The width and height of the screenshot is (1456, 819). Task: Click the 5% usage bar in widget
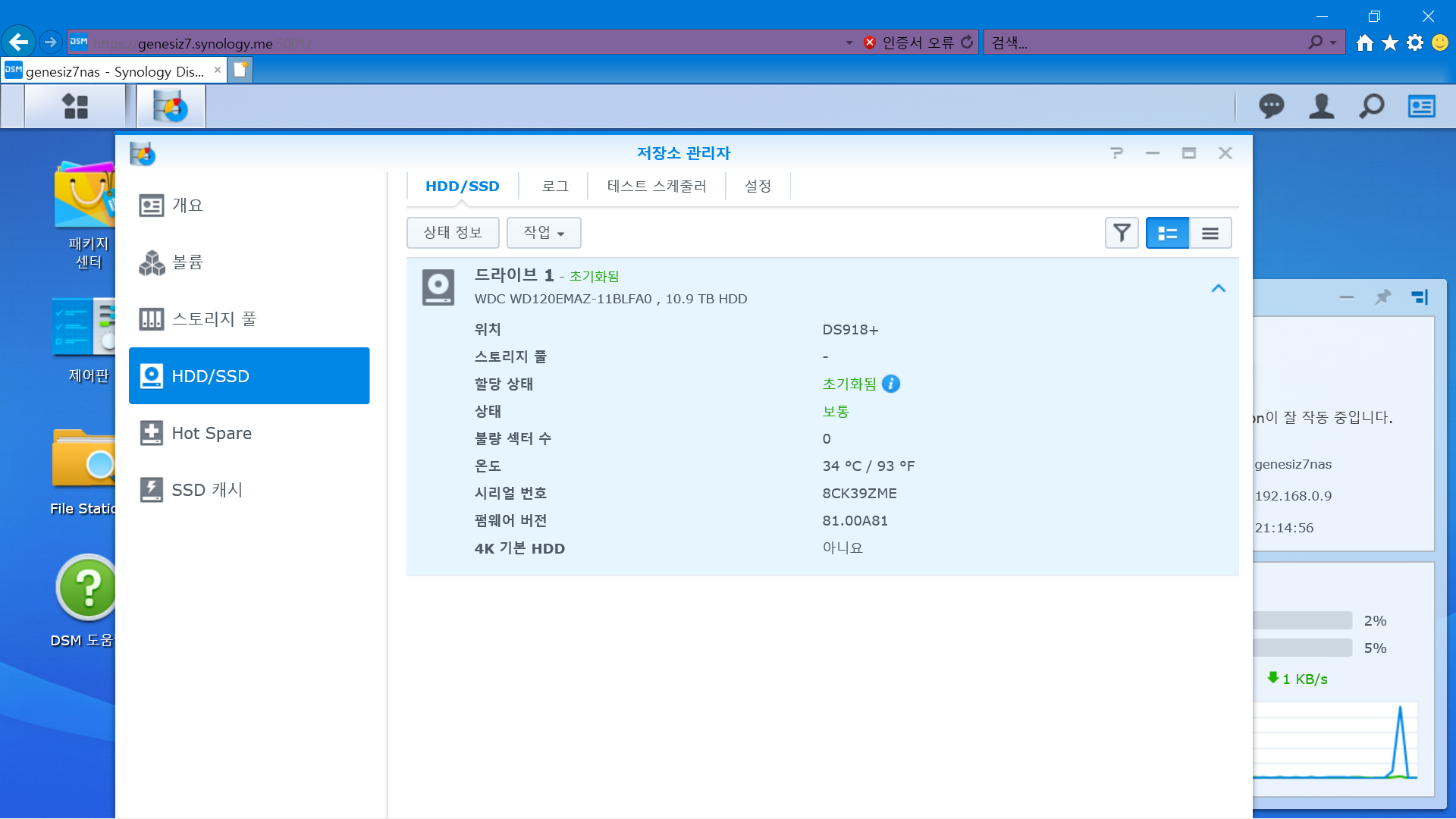1302,648
